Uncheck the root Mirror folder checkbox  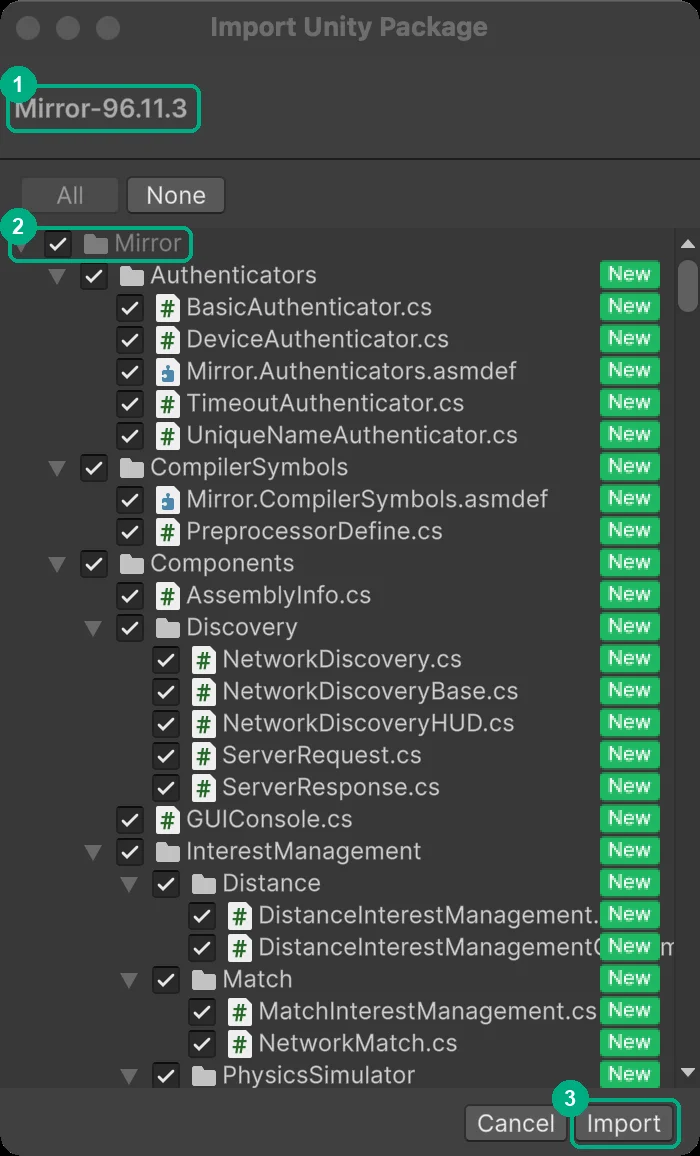tap(58, 243)
